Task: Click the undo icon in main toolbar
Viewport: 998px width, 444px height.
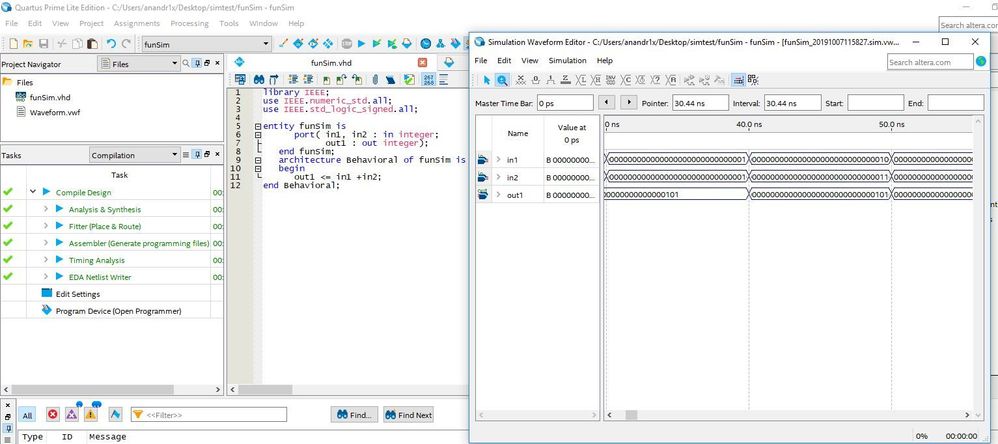Action: coord(111,44)
